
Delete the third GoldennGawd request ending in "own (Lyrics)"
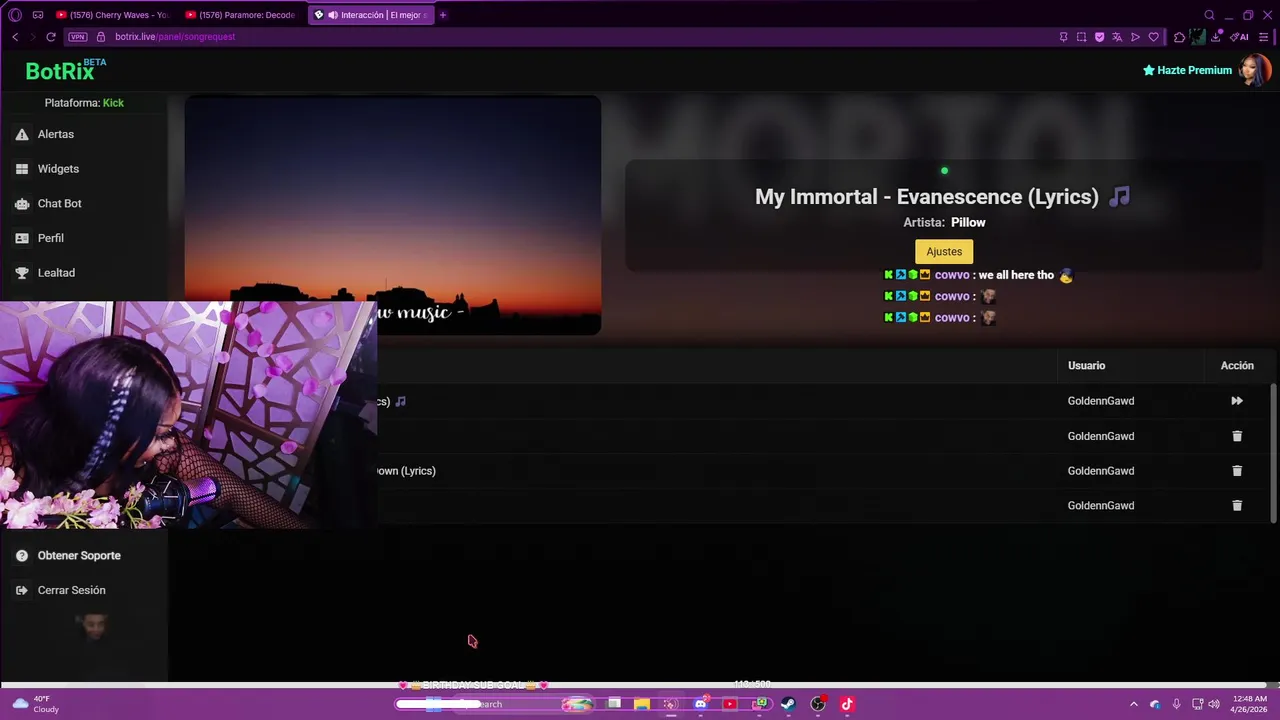click(x=1237, y=471)
